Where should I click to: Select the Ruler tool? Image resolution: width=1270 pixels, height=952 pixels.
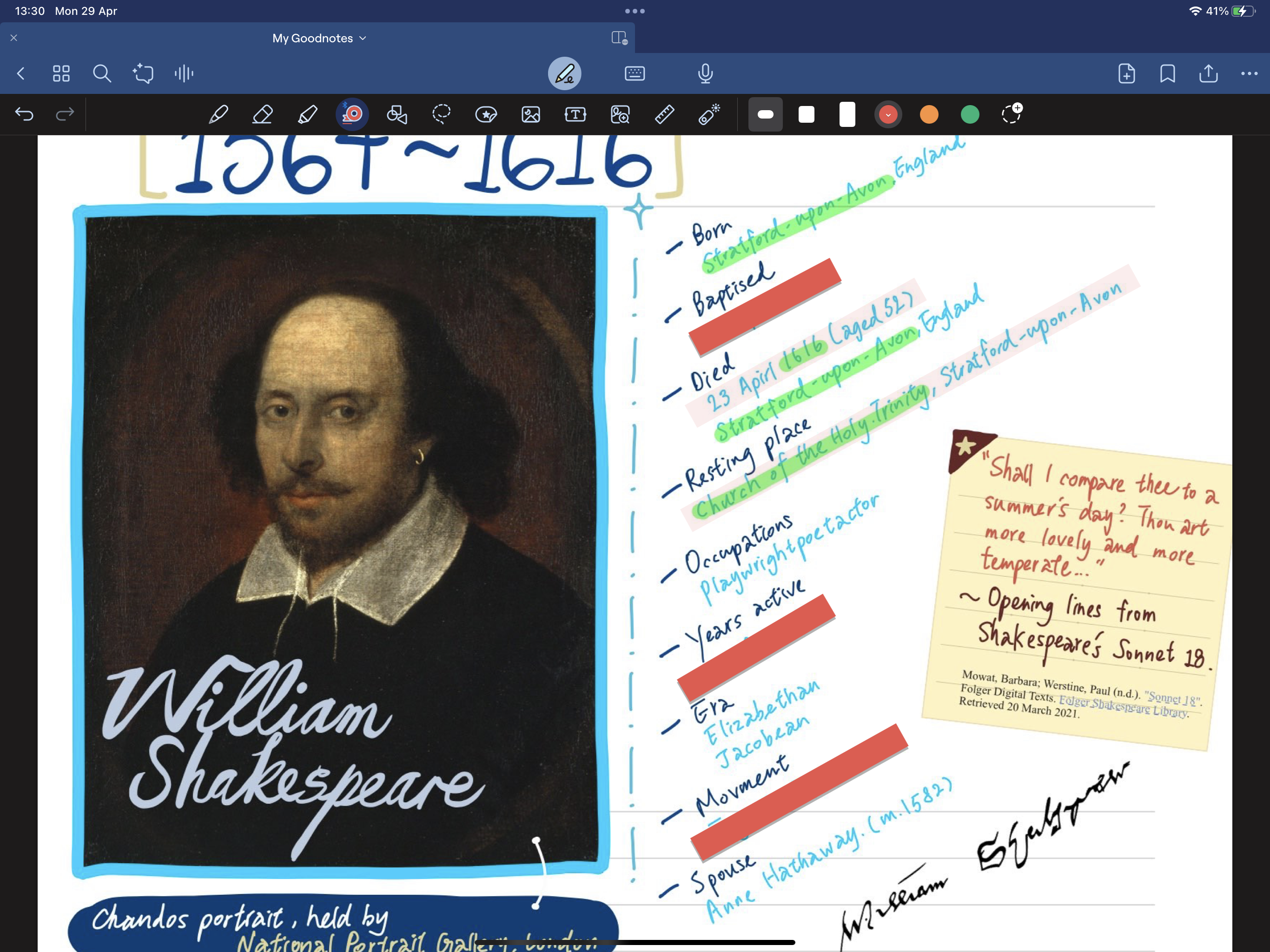tap(664, 114)
